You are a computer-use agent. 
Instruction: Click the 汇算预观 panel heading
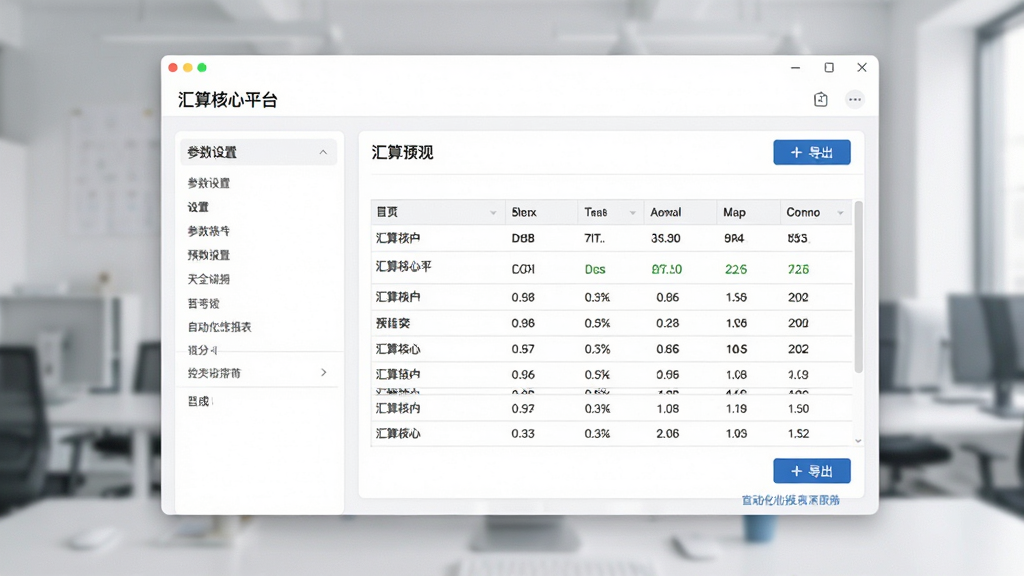pyautogui.click(x=402, y=152)
